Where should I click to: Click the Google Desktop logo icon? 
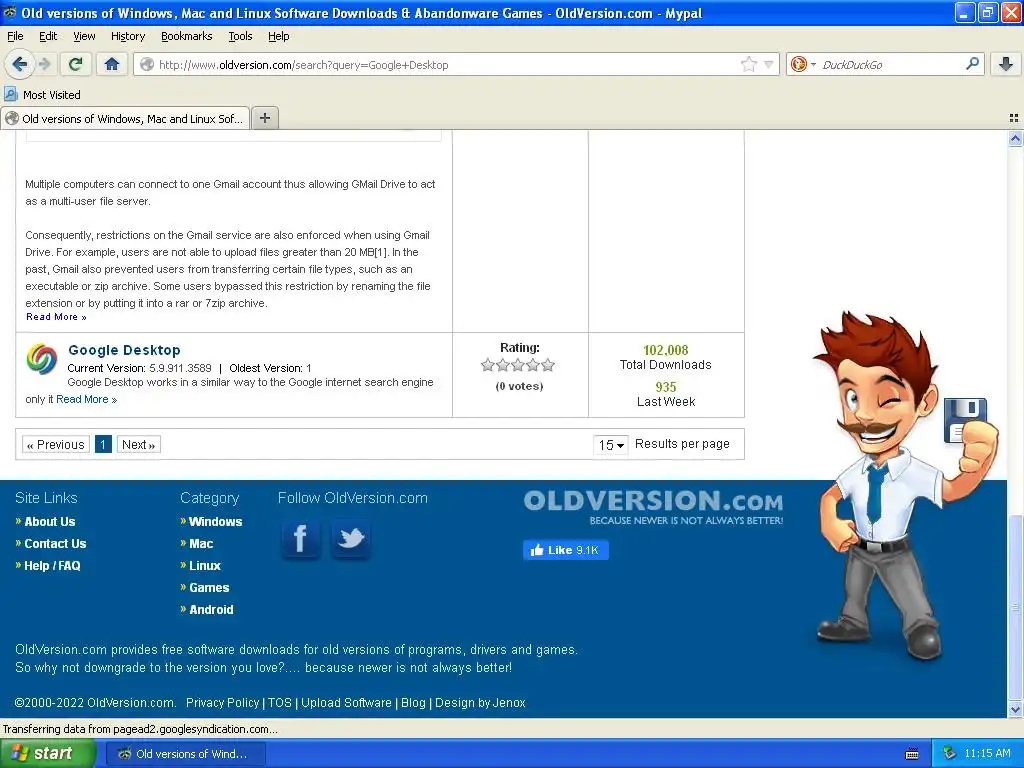[x=42, y=359]
